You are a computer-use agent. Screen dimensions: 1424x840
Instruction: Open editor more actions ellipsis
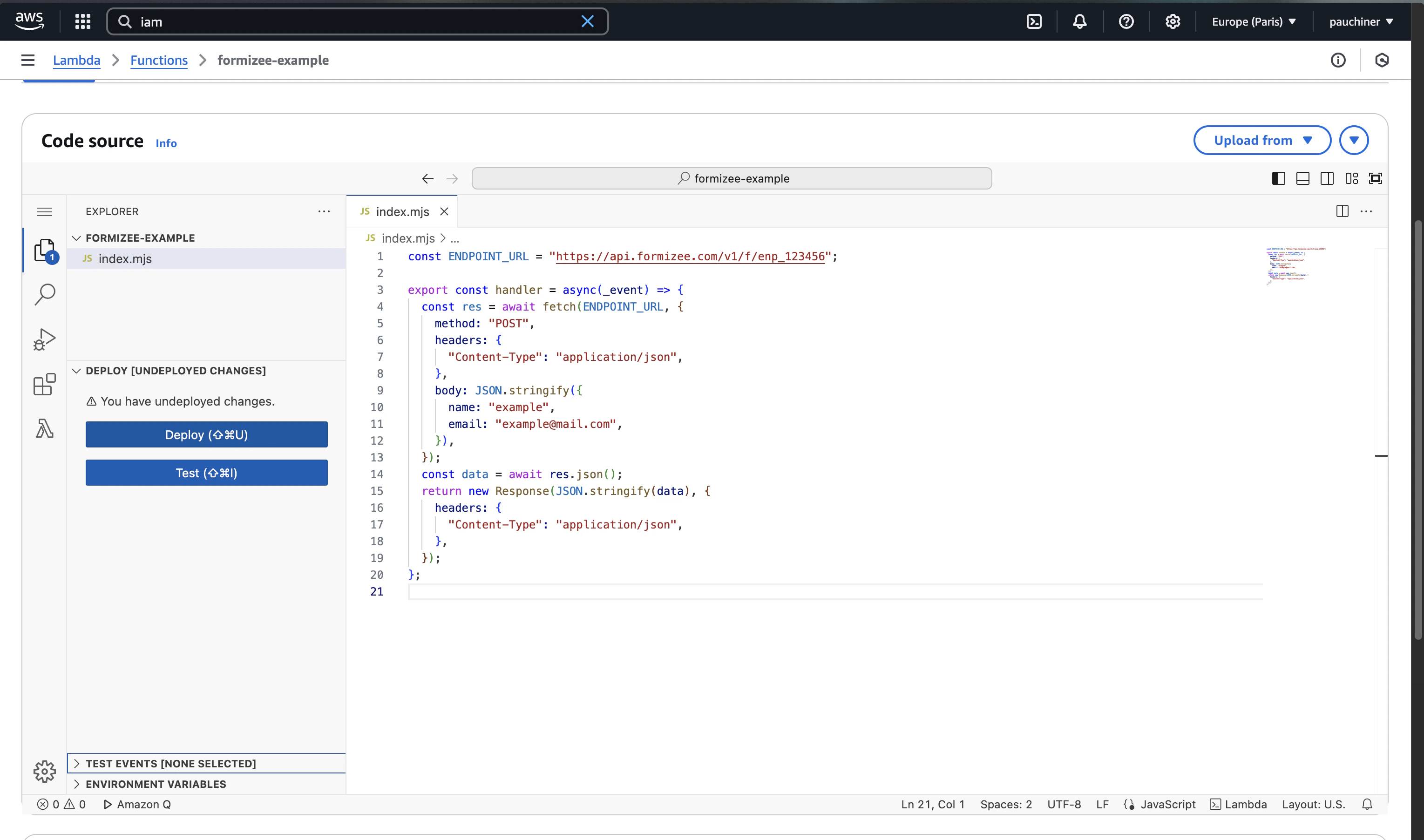pos(1366,212)
